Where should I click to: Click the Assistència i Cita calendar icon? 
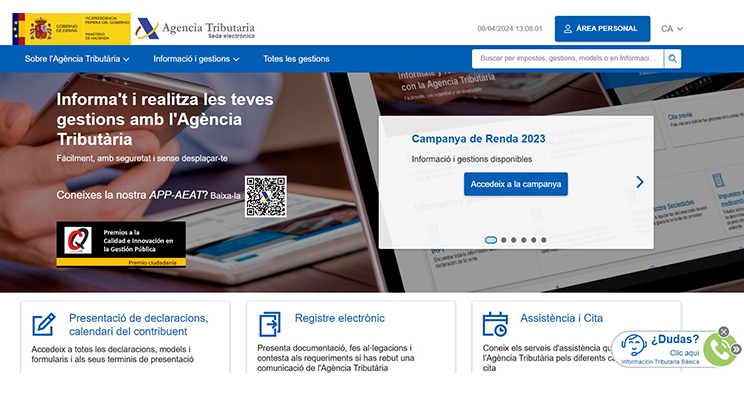[495, 324]
